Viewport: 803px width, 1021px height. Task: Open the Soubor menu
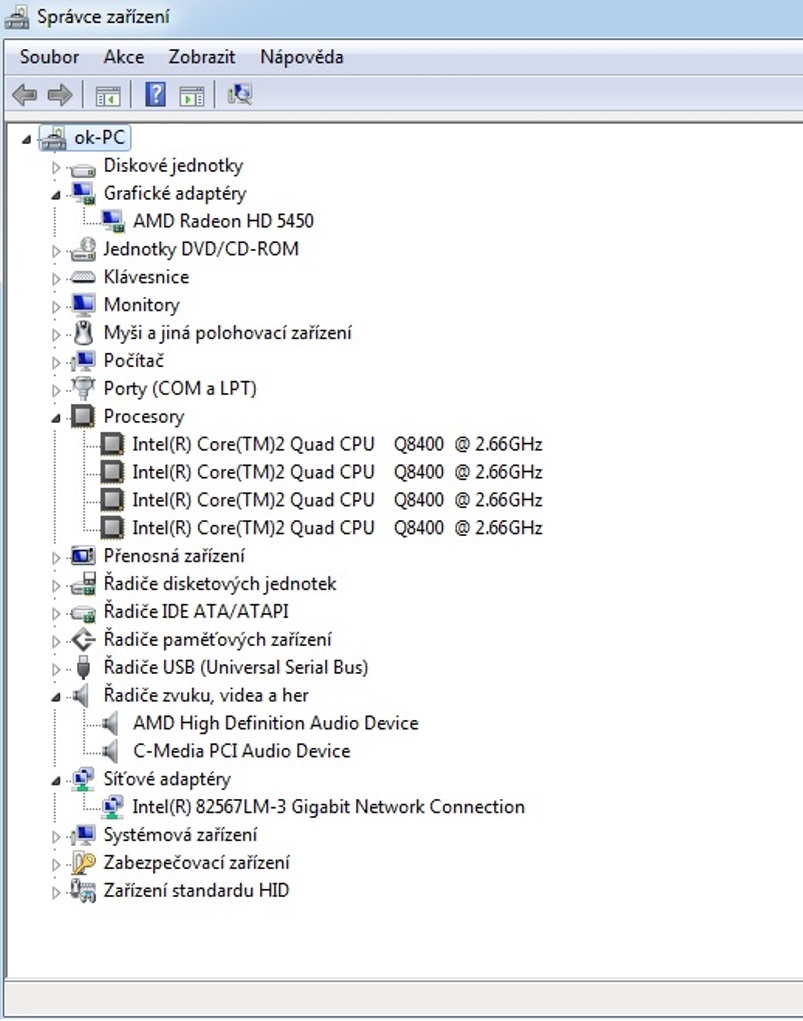(x=49, y=57)
